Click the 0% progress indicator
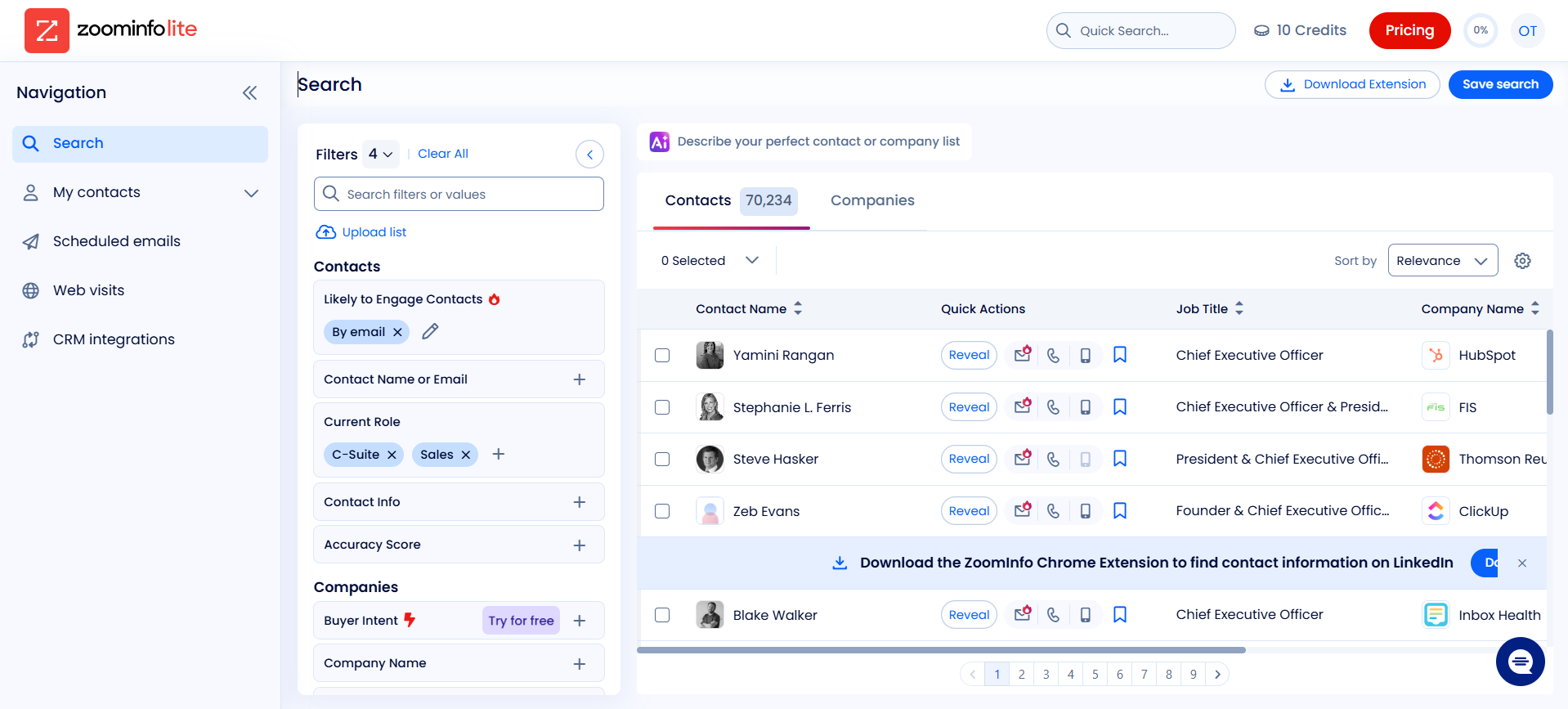The width and height of the screenshot is (1568, 709). pyautogui.click(x=1481, y=30)
